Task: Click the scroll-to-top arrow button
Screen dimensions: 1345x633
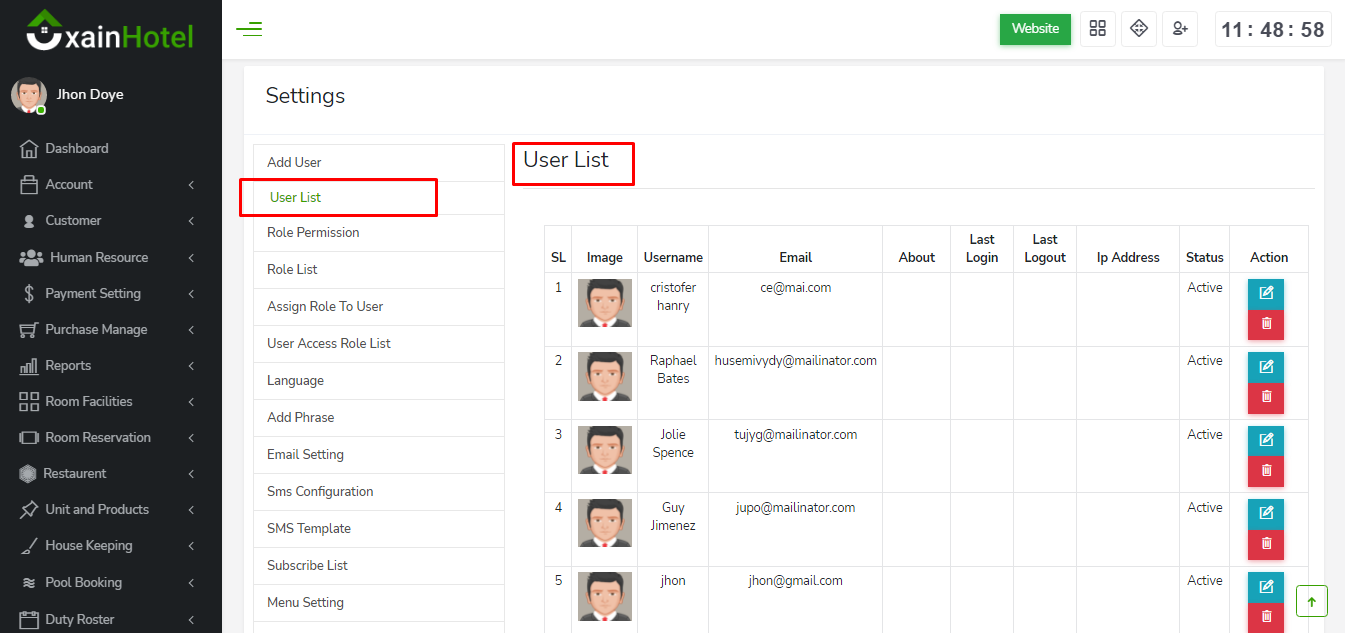Action: click(1311, 601)
